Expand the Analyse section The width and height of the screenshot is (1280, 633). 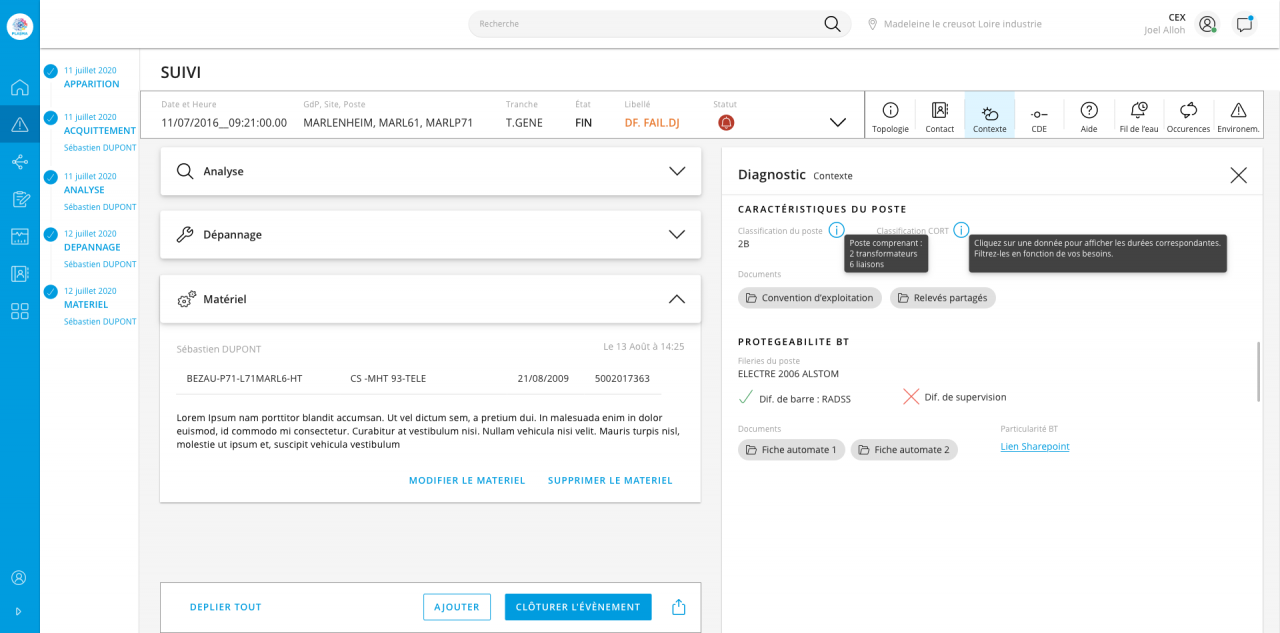[x=677, y=171]
